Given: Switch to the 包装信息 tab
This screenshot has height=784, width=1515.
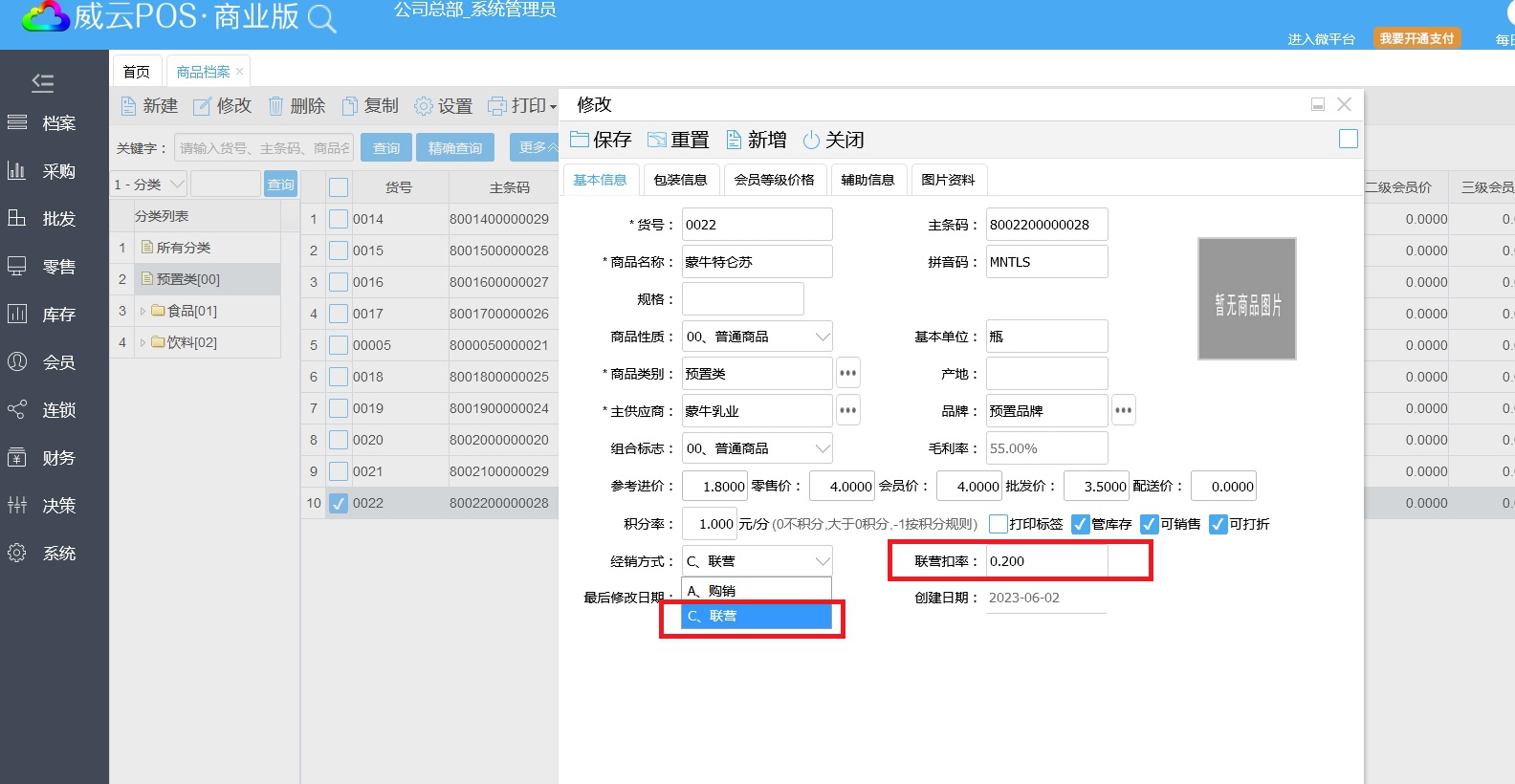Looking at the screenshot, I should [680, 180].
